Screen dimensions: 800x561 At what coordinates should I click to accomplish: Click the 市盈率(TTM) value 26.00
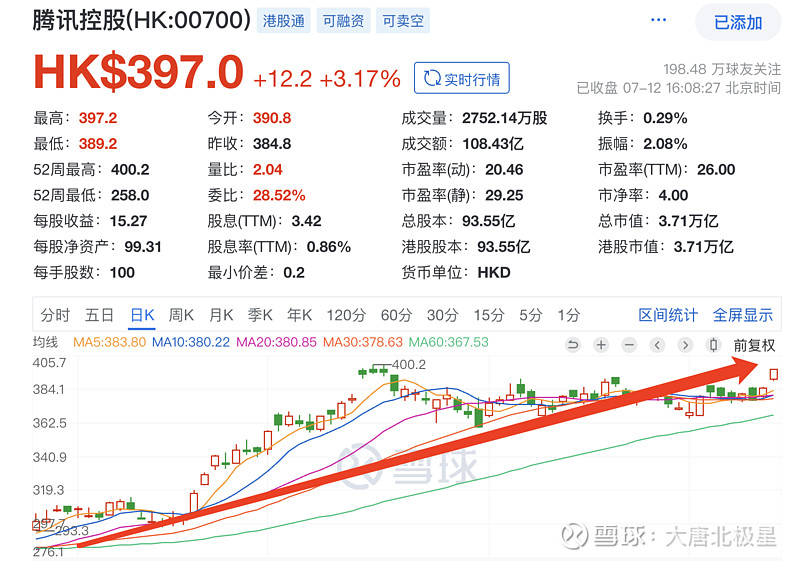(716, 170)
